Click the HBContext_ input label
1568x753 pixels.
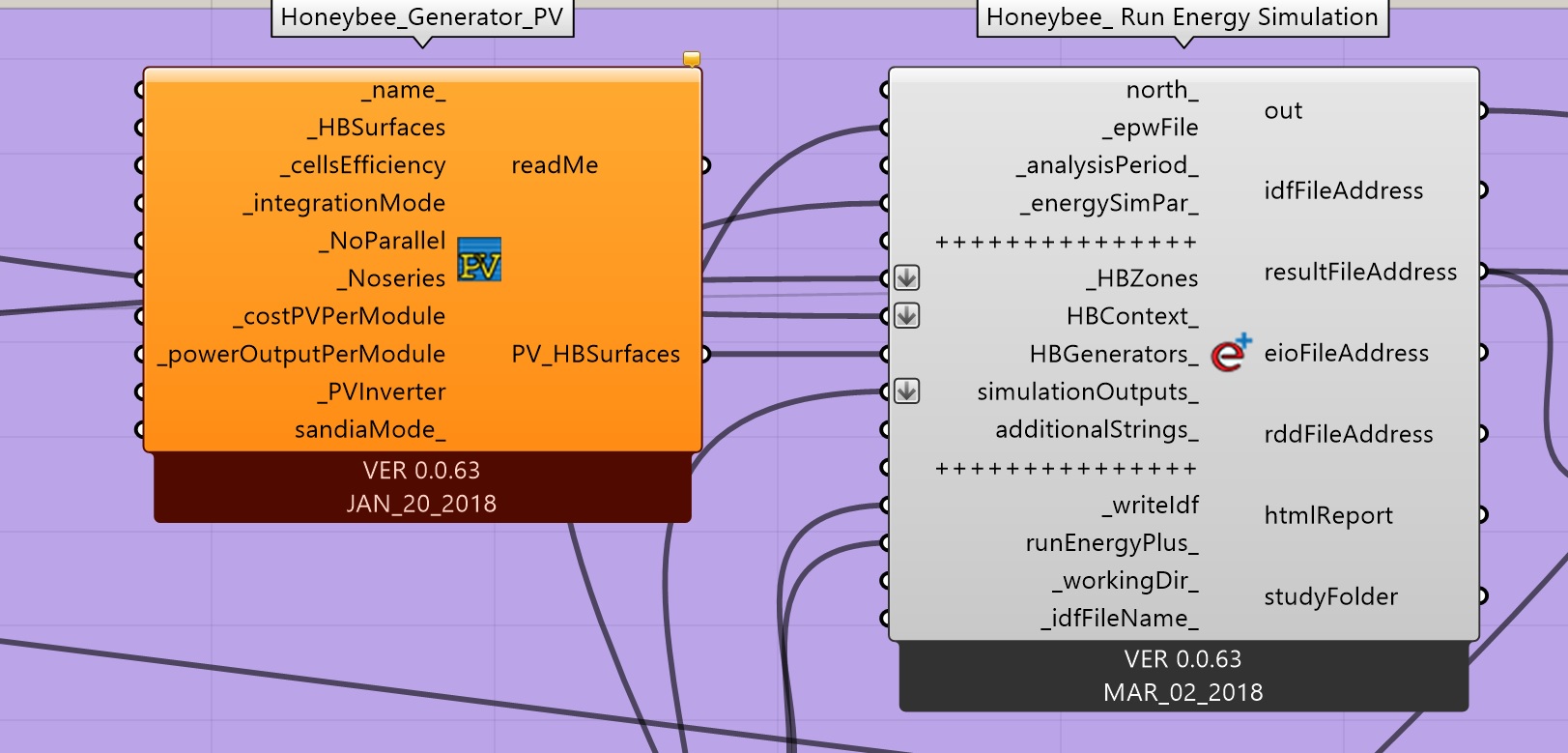1132,316
